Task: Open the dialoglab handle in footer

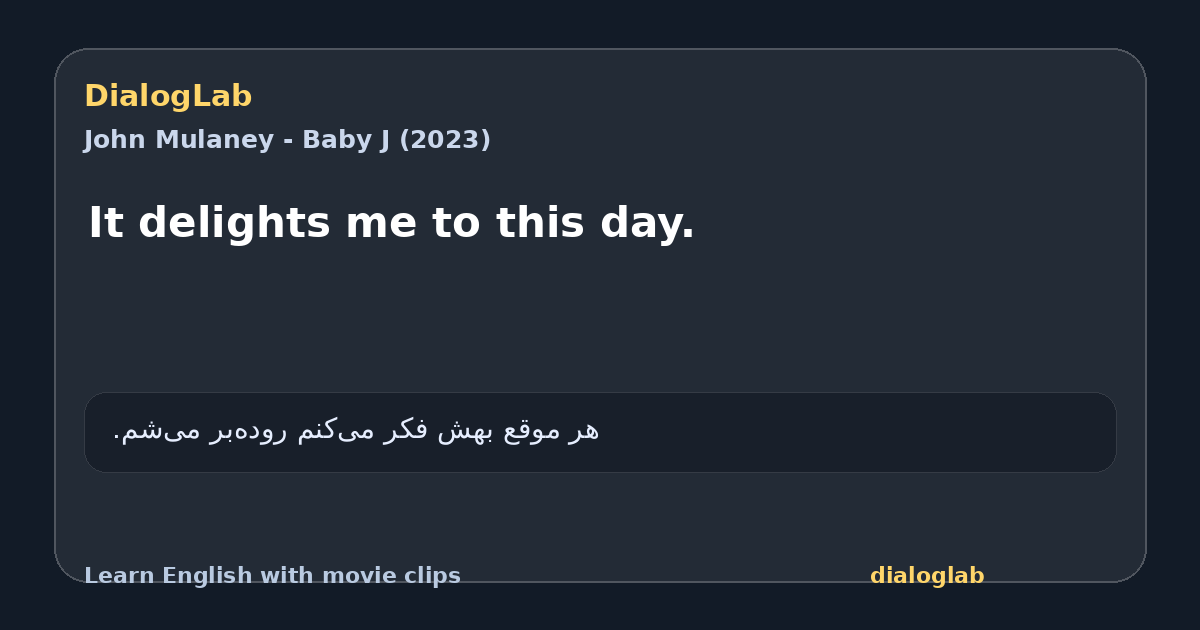Action: coord(927,576)
